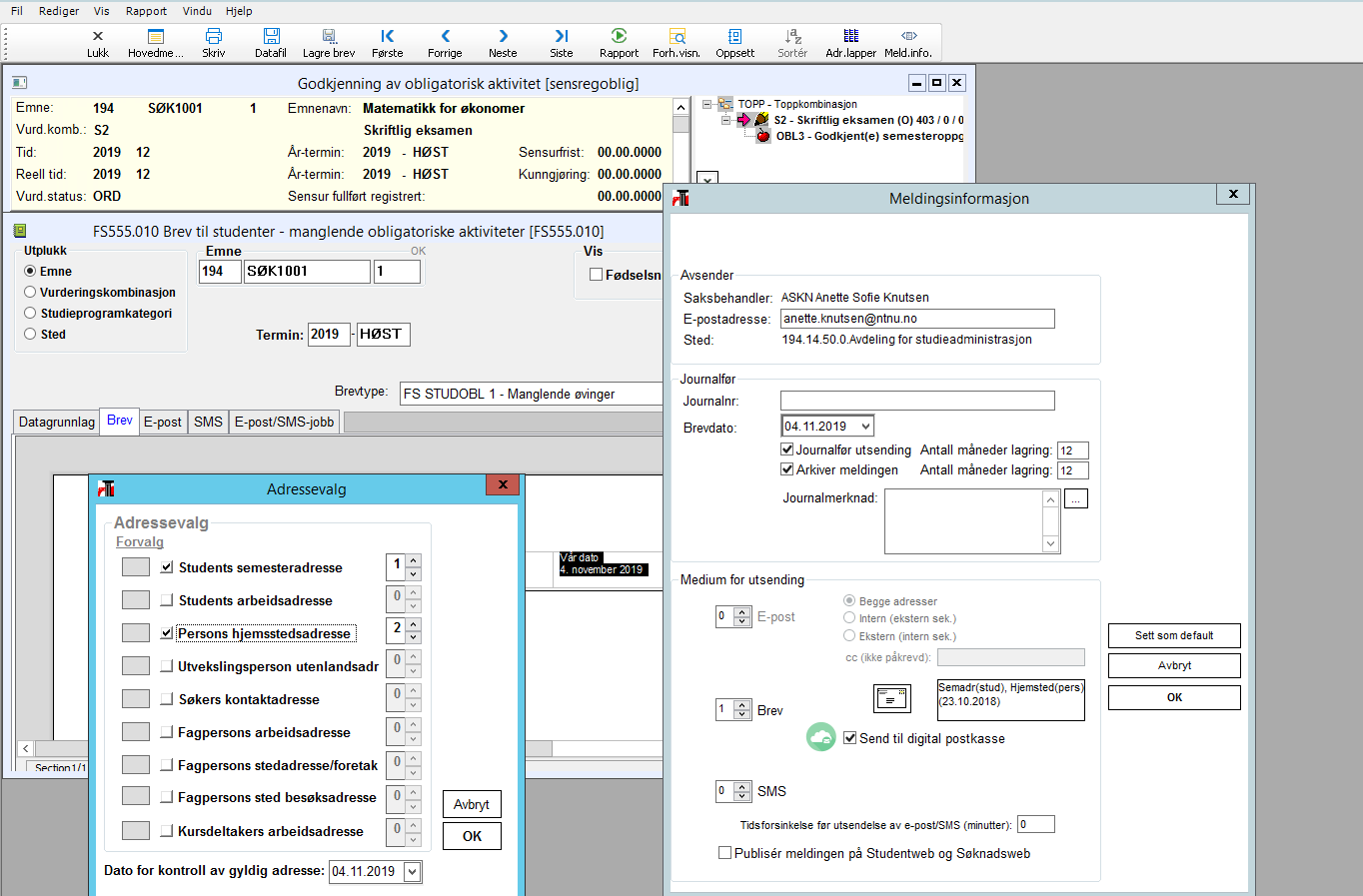Go to next record with Neste
This screenshot has width=1363, height=896.
(x=504, y=36)
